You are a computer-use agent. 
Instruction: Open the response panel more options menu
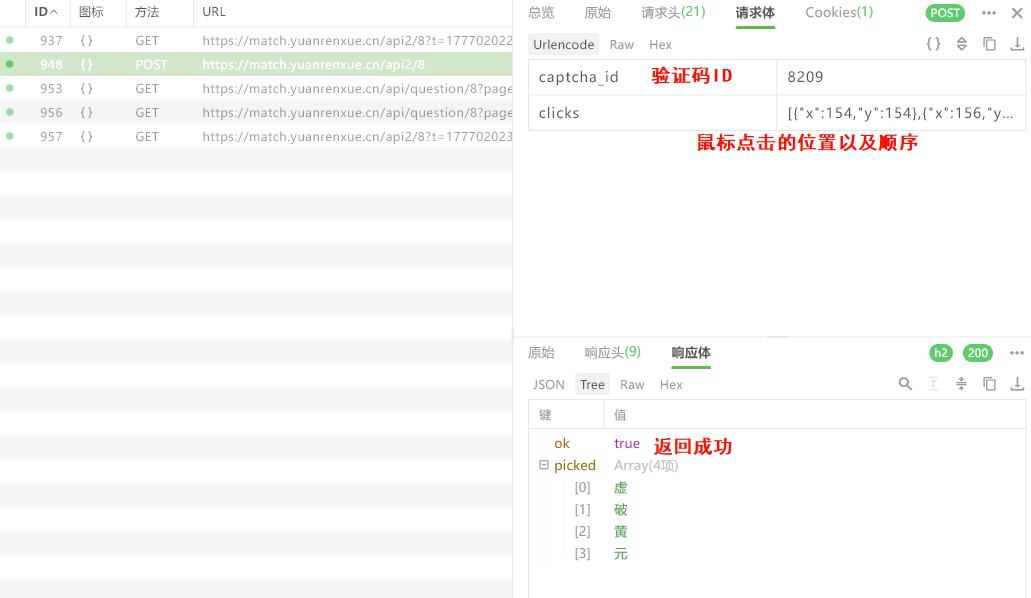pos(1017,353)
